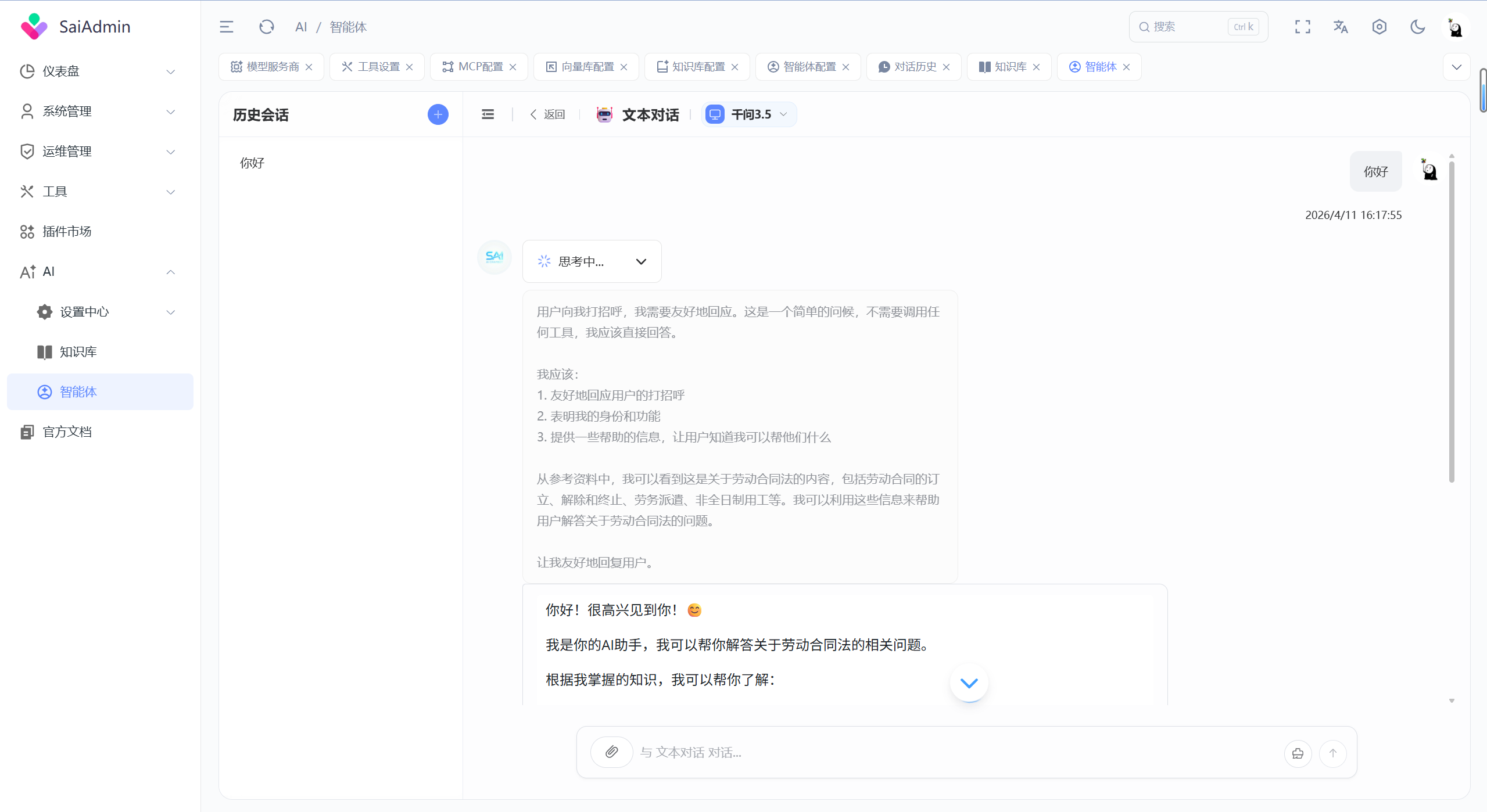Image resolution: width=1487 pixels, height=812 pixels.
Task: Click the new conversation plus button
Action: click(438, 114)
